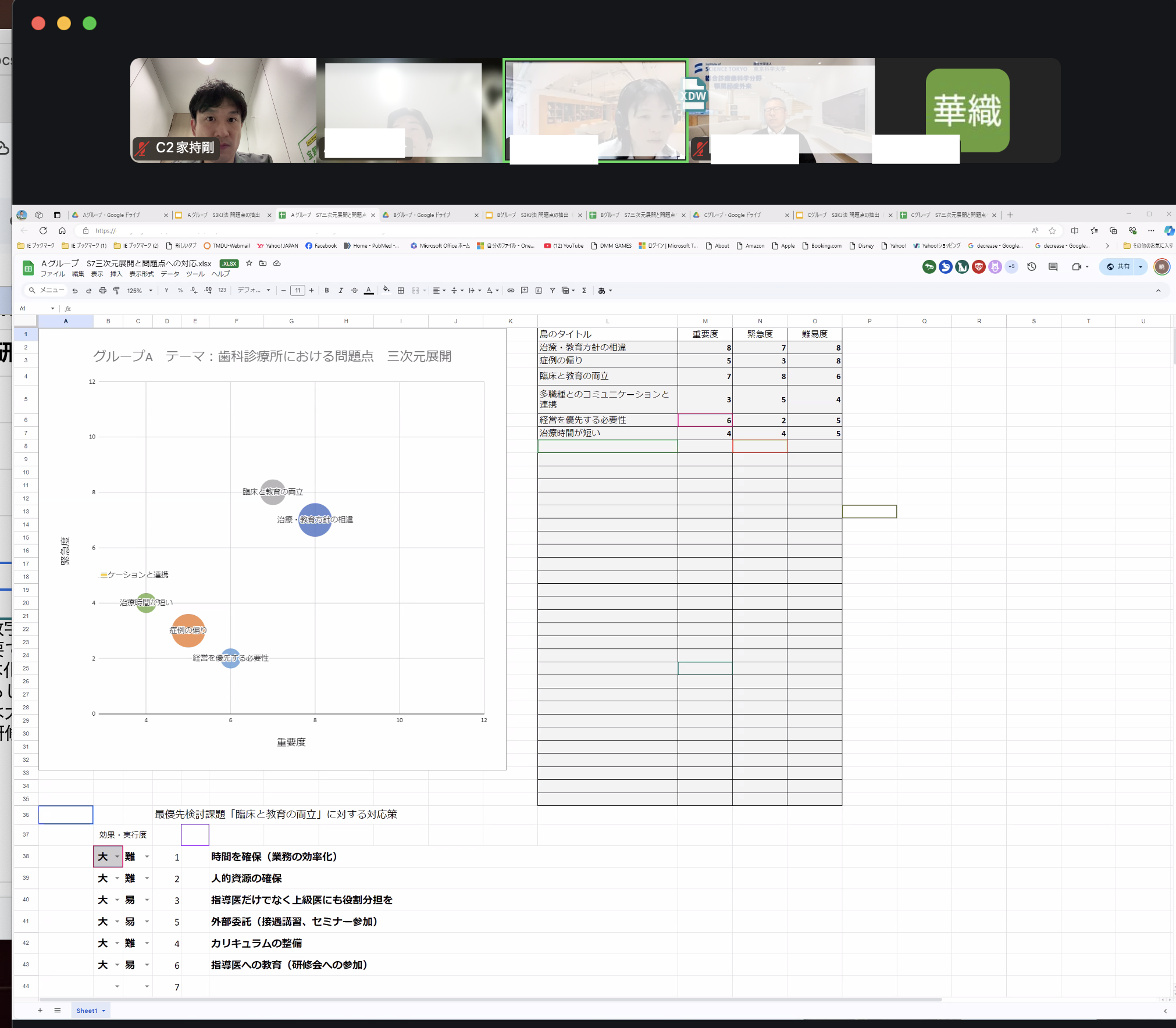Click the insert link icon

point(511,291)
